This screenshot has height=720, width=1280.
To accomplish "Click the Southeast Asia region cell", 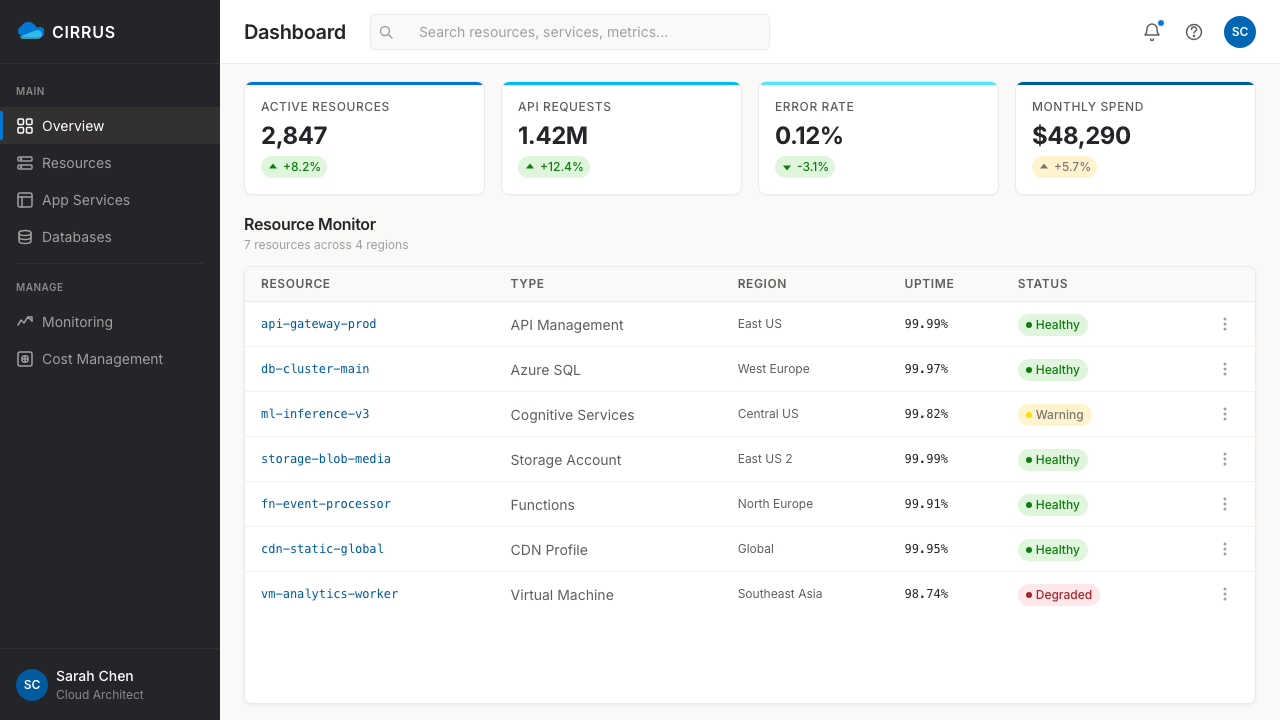I will point(780,594).
